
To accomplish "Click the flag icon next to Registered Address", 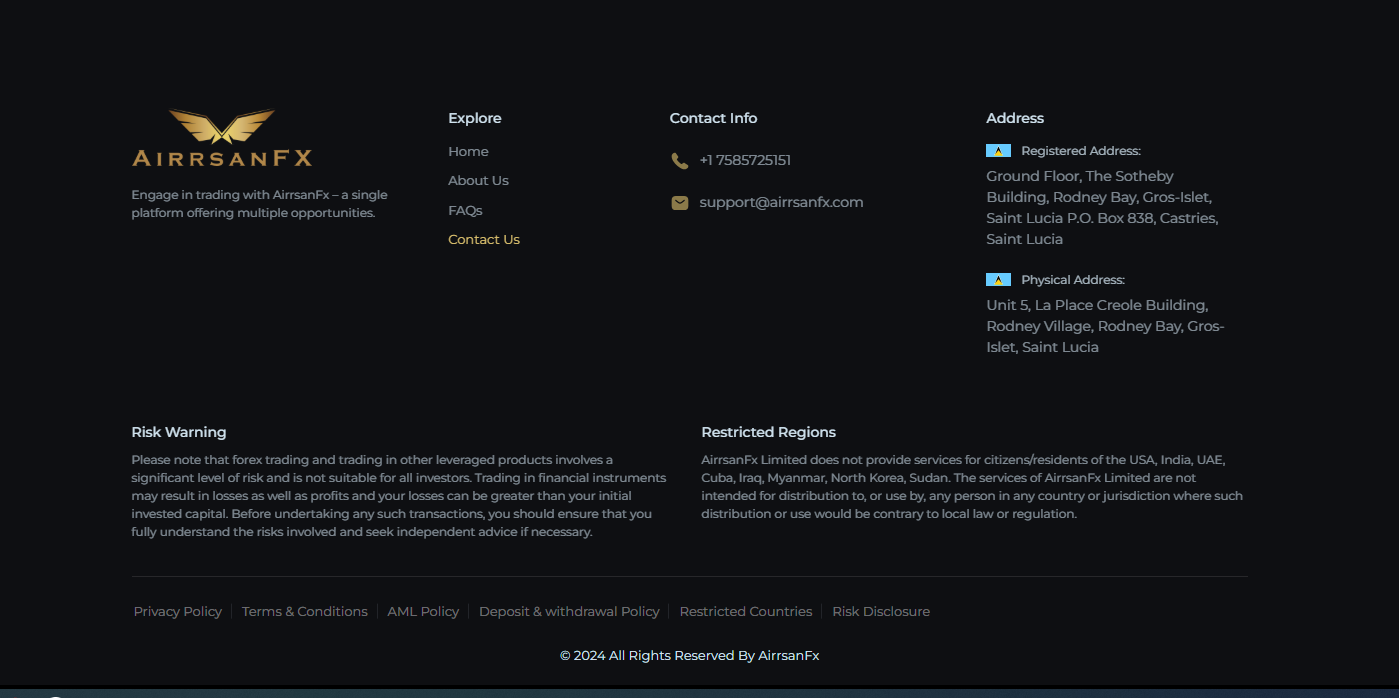I will 998,151.
